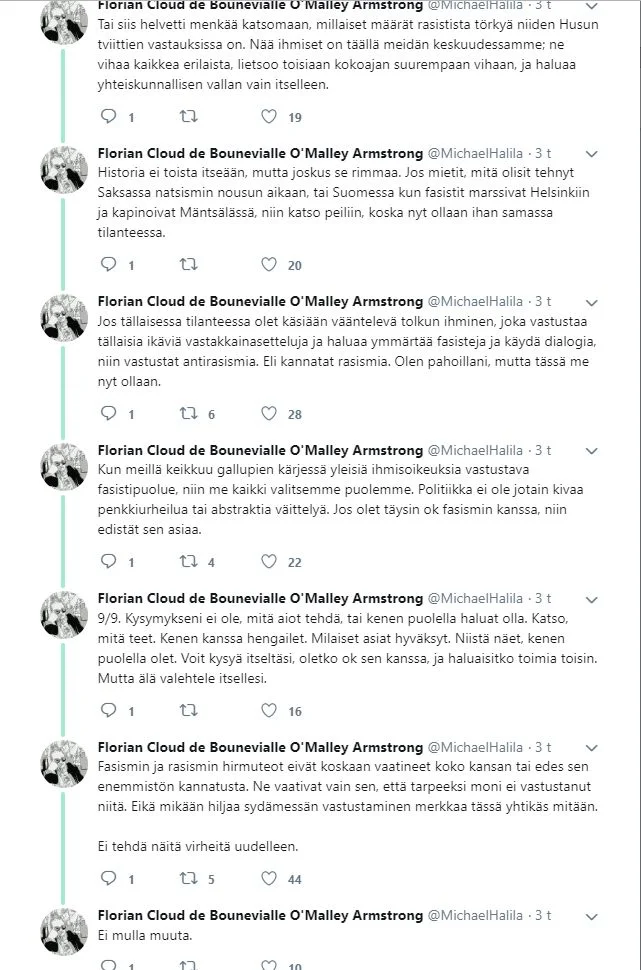Reply to the "Kun meillä keikkuu" tweet
Viewport: 641px width, 970px height.
(110, 562)
